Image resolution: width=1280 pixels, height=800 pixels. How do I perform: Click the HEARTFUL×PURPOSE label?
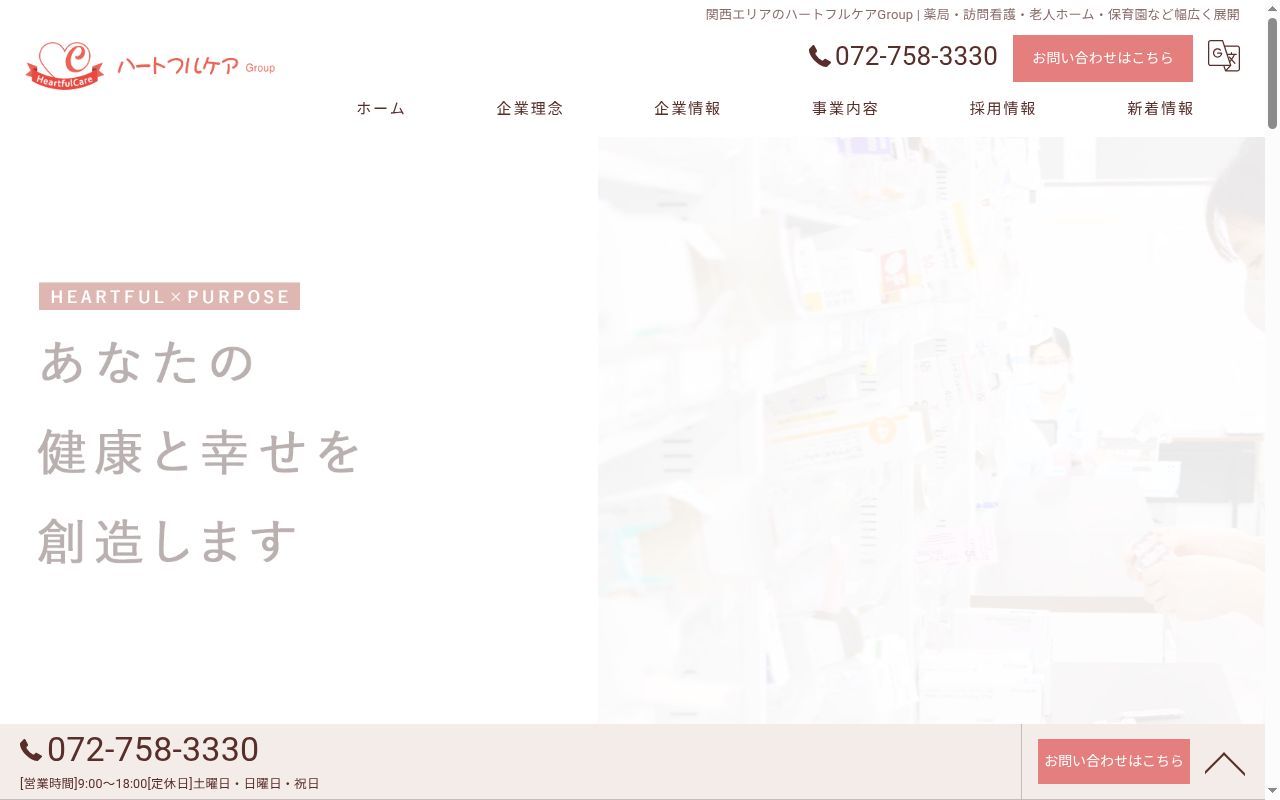(x=170, y=297)
